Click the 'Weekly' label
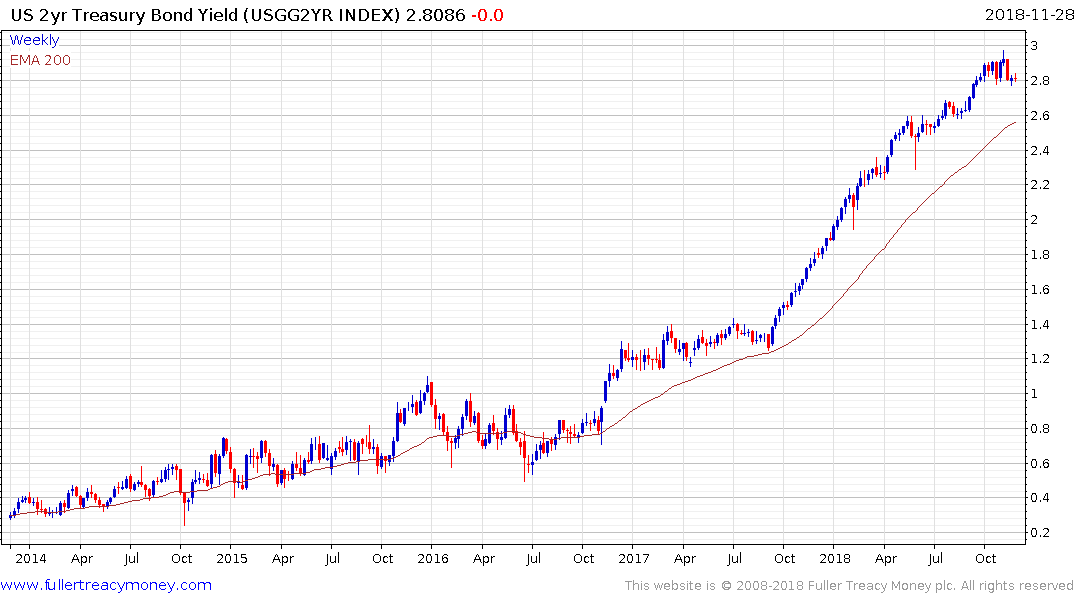 (x=34, y=40)
